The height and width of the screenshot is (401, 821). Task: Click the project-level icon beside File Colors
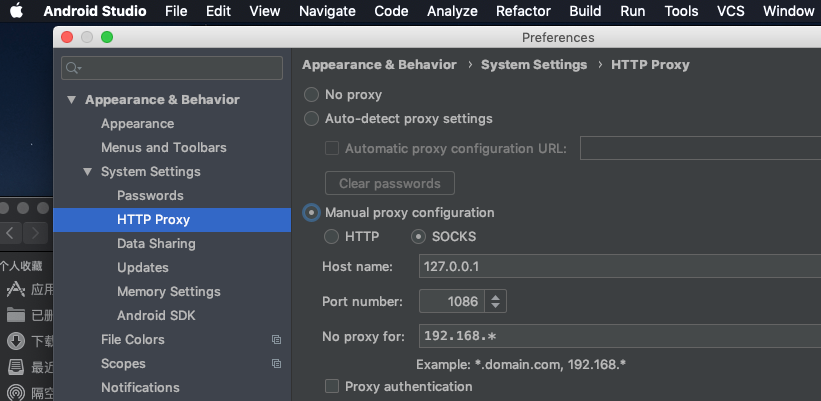click(277, 340)
